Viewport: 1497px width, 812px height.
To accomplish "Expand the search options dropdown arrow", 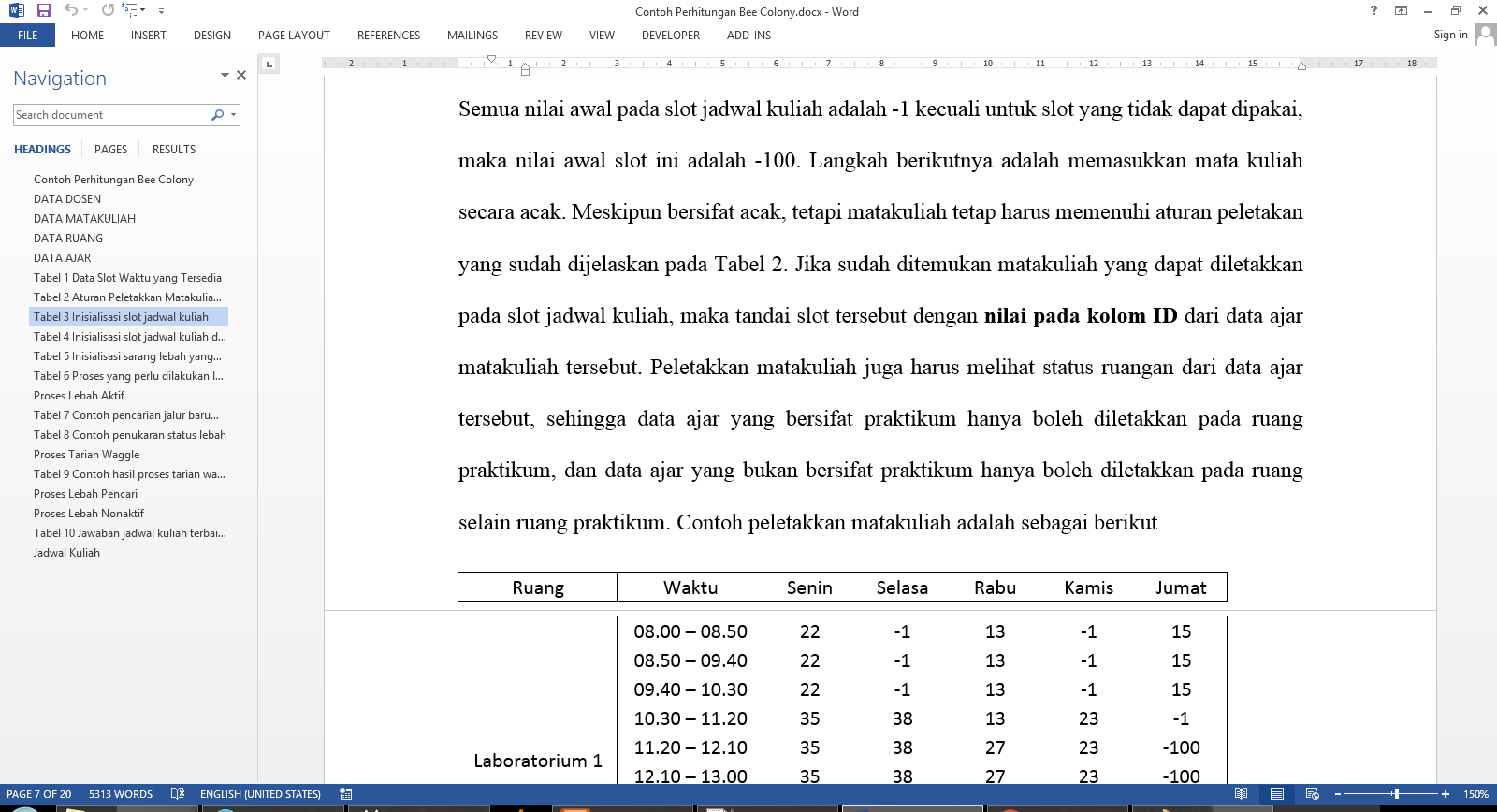I will (x=233, y=115).
